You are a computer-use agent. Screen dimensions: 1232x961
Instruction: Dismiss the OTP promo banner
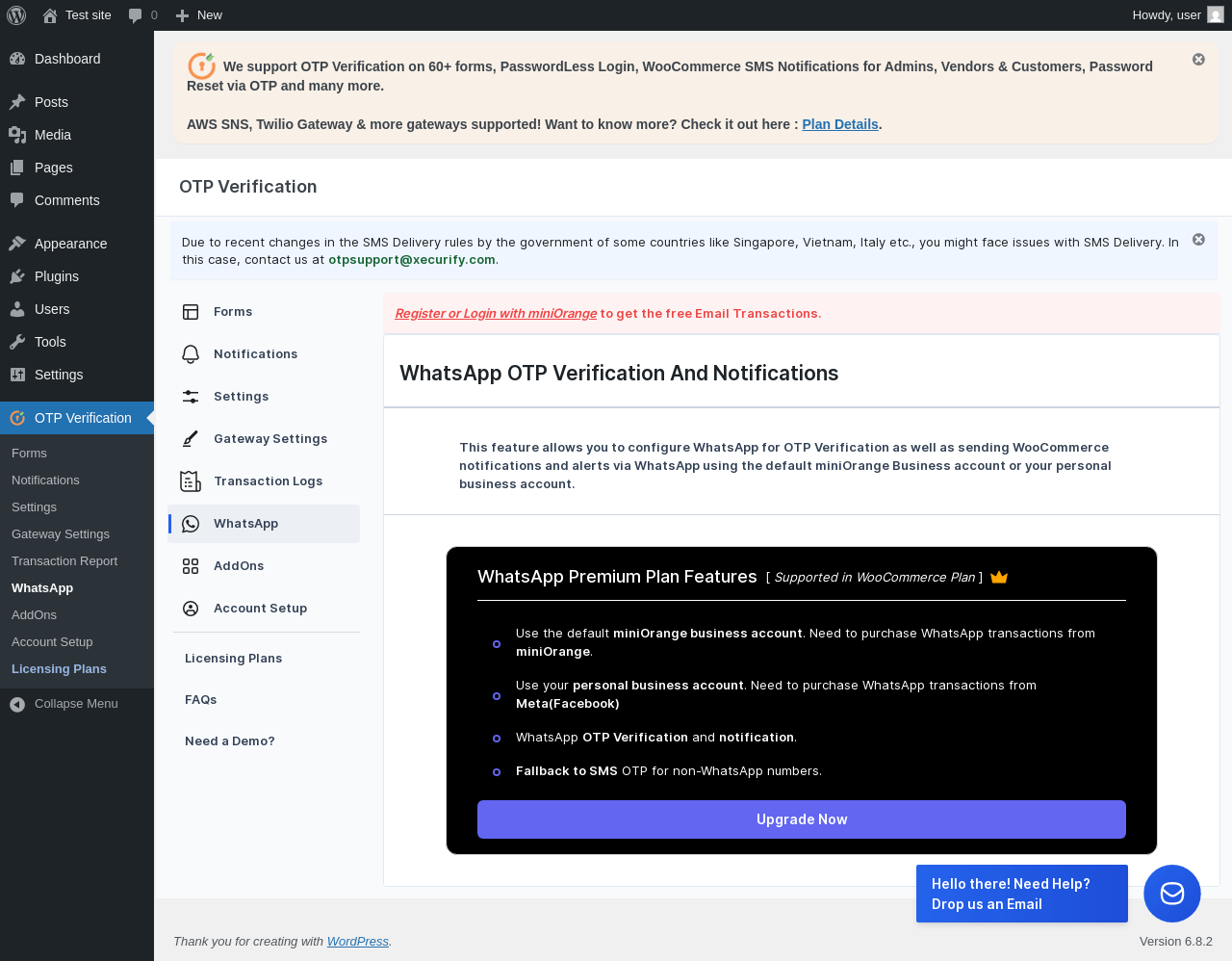1198,60
